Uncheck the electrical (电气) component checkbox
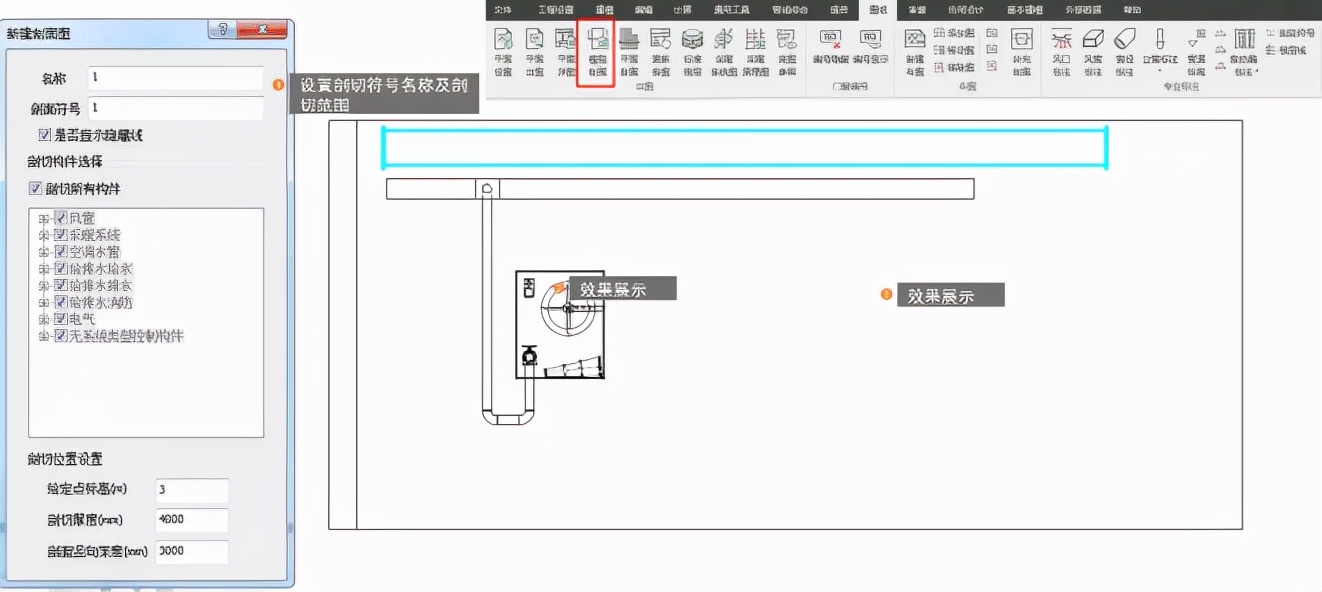This screenshot has width=1322, height=592. (x=61, y=319)
